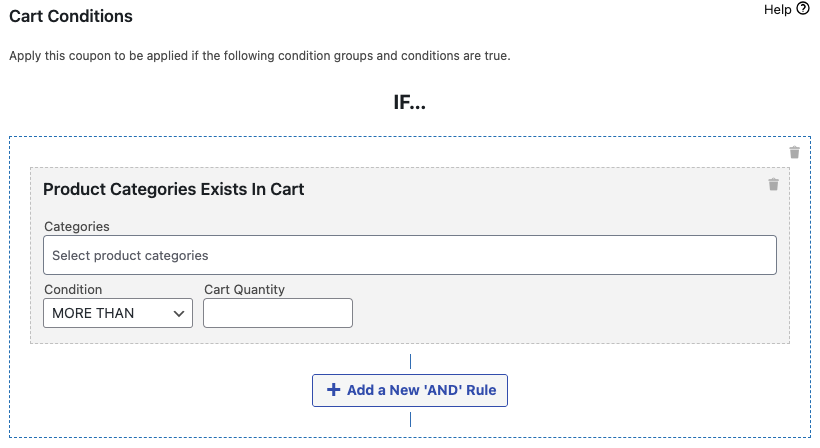Click the chevron arrow of the Condition select
Screen dimensions: 820x448
180,313
